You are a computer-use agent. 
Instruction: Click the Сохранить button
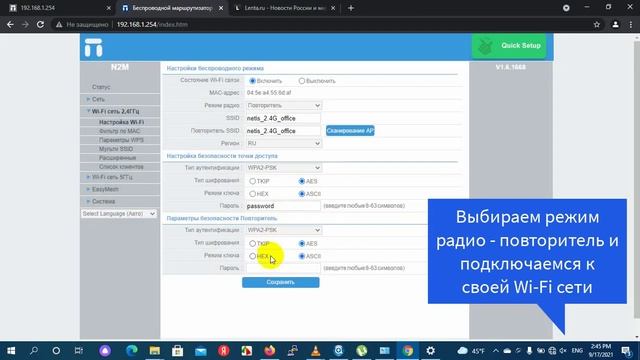pos(281,282)
